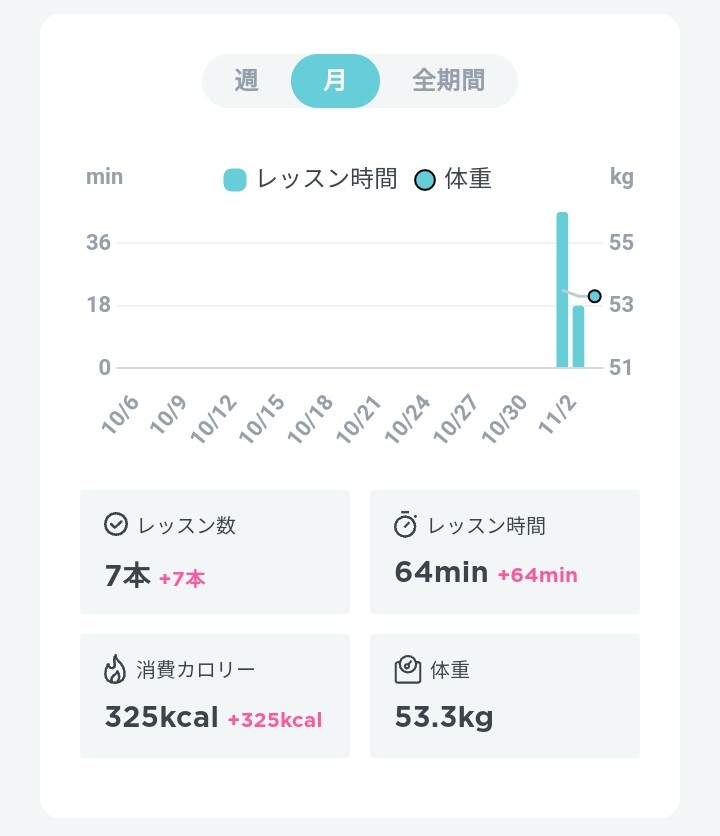Click the weight data point on chart
Image resolution: width=720 pixels, height=836 pixels.
pos(595,296)
